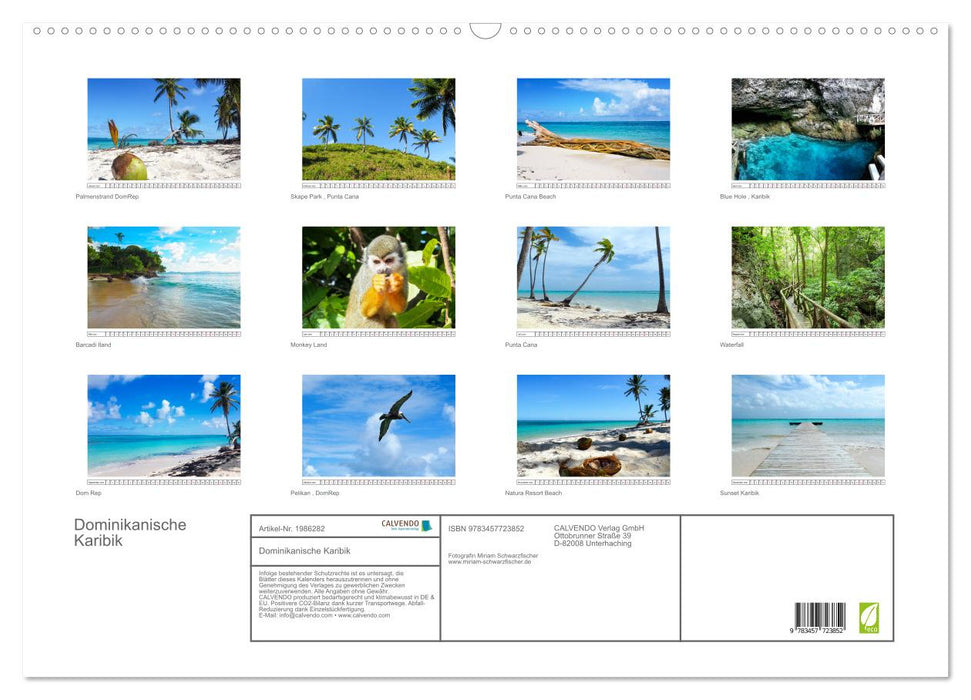Image resolution: width=971 pixels, height=700 pixels.
Task: Select the Monkey Land monkey picture
Action: [378, 277]
